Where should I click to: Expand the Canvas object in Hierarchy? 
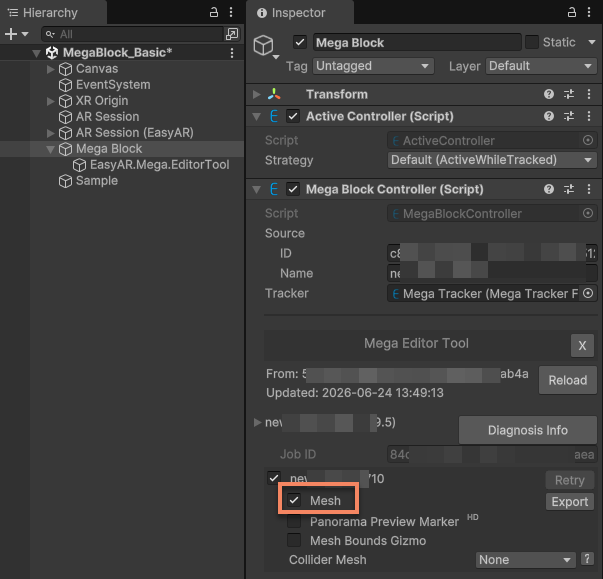pyautogui.click(x=50, y=69)
